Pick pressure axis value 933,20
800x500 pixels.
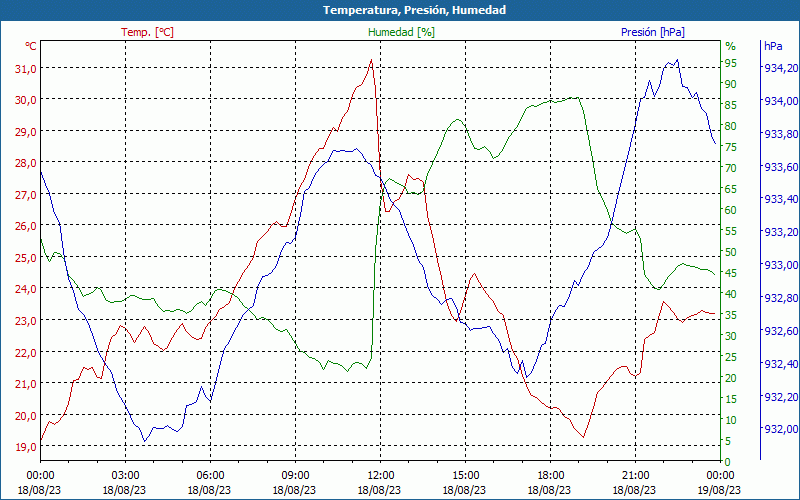781,232
